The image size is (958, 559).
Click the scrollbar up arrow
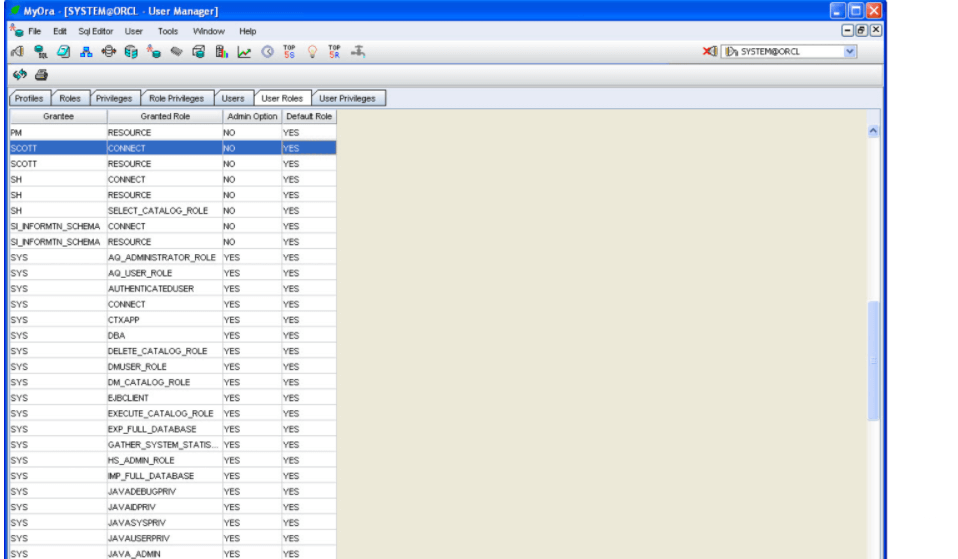pyautogui.click(x=873, y=131)
